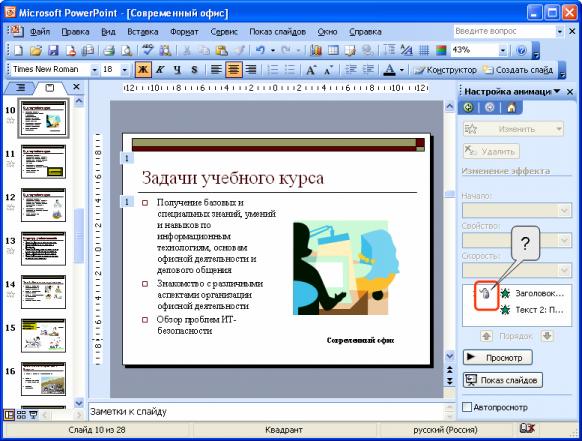
Task: Open the Скорость dropdown
Action: pyautogui.click(x=517, y=270)
